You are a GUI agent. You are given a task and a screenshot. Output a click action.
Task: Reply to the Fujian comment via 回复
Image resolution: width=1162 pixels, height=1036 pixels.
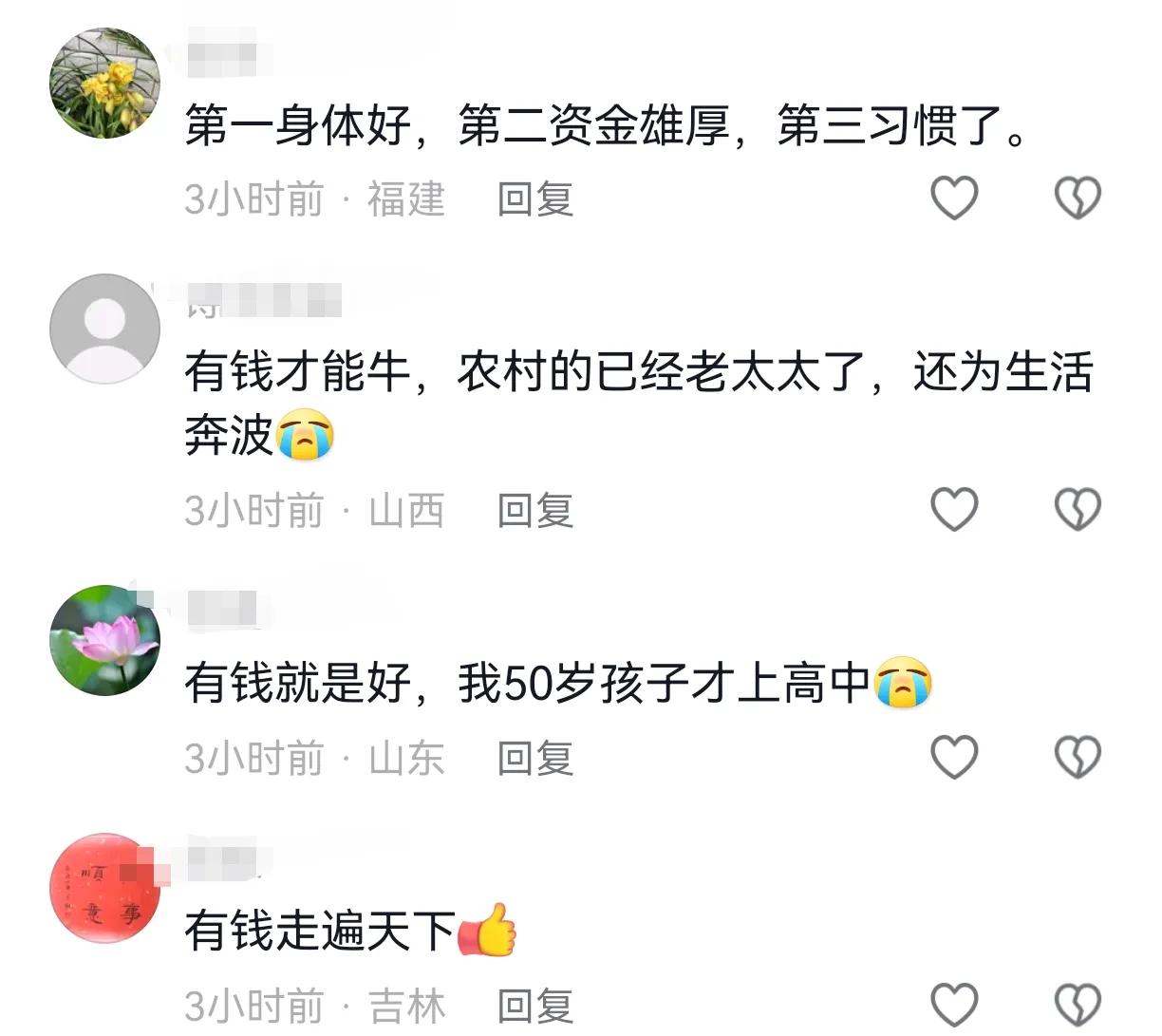tap(535, 199)
